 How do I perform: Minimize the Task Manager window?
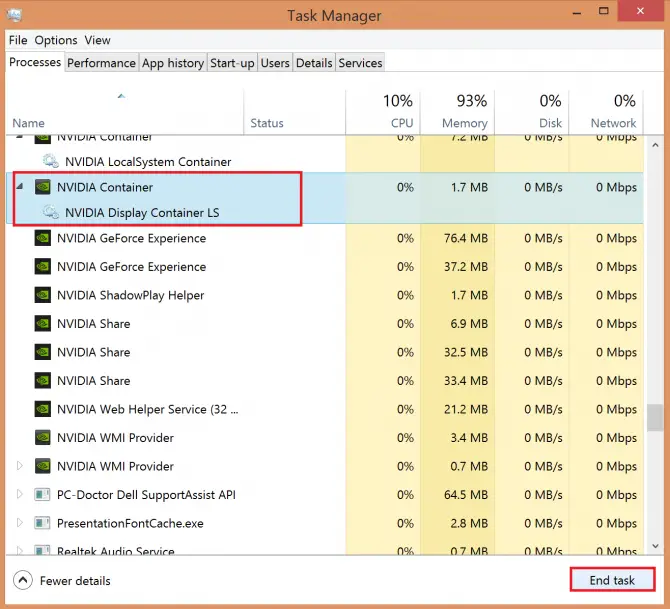(577, 13)
